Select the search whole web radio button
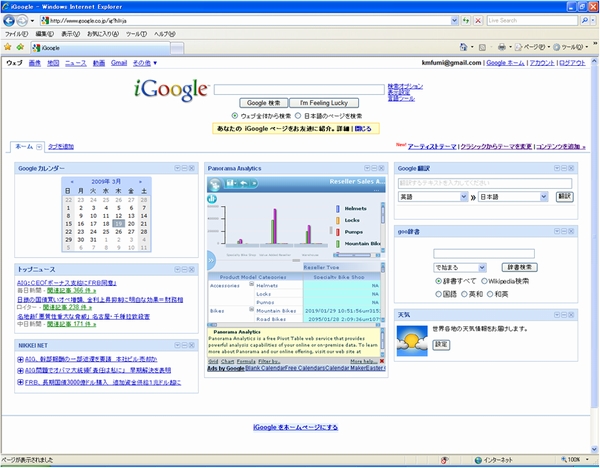This screenshot has height=468, width=600. 235,116
